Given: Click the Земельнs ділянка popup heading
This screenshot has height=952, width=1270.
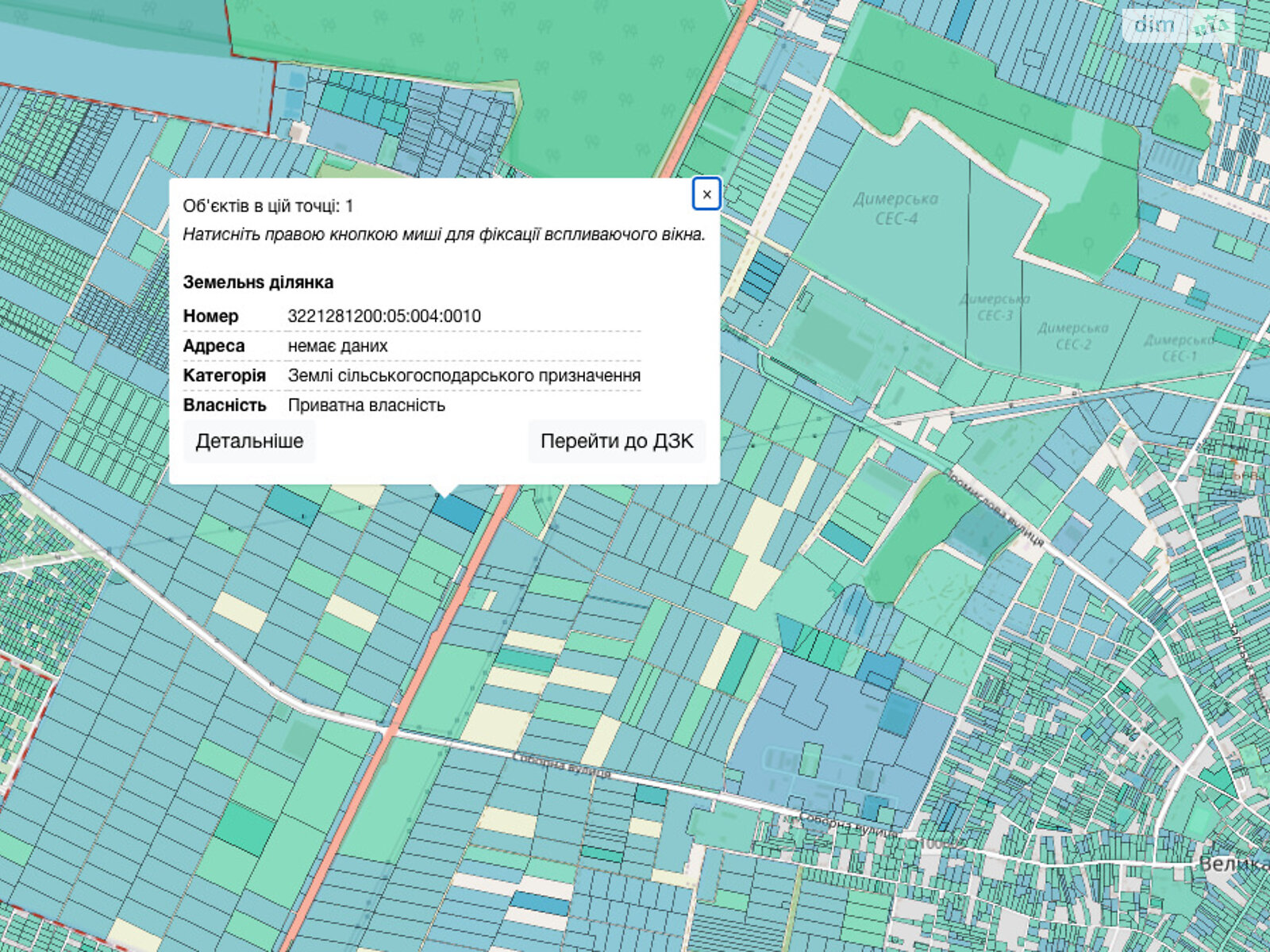Looking at the screenshot, I should [x=258, y=282].
